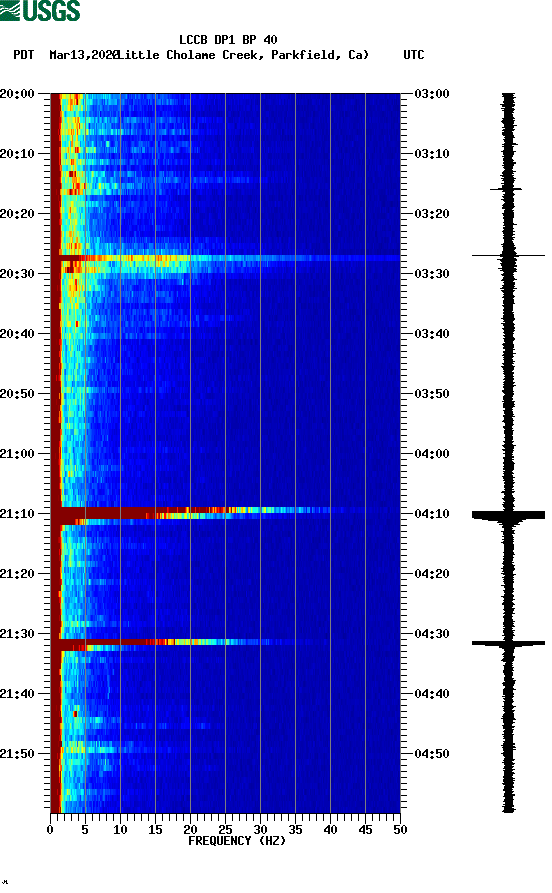The image size is (552, 893).
Task: Click the USGS logo
Action: click(40, 10)
